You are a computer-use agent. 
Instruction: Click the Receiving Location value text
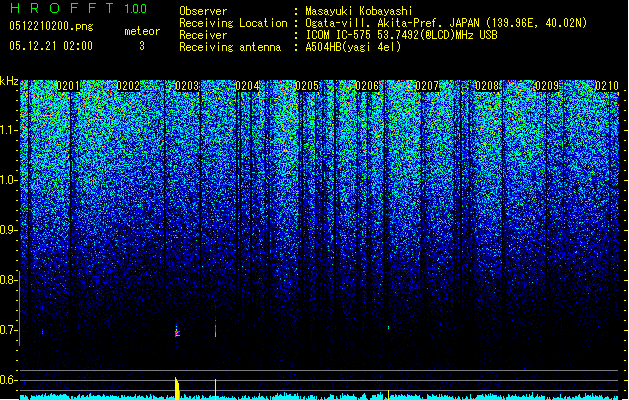[x=446, y=23]
